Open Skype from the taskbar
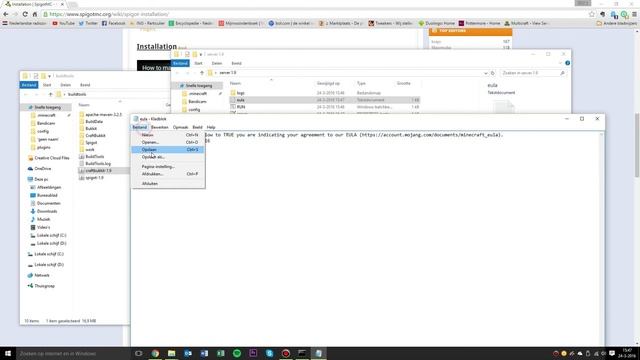Screen dimensions: 640x360 coord(269,353)
